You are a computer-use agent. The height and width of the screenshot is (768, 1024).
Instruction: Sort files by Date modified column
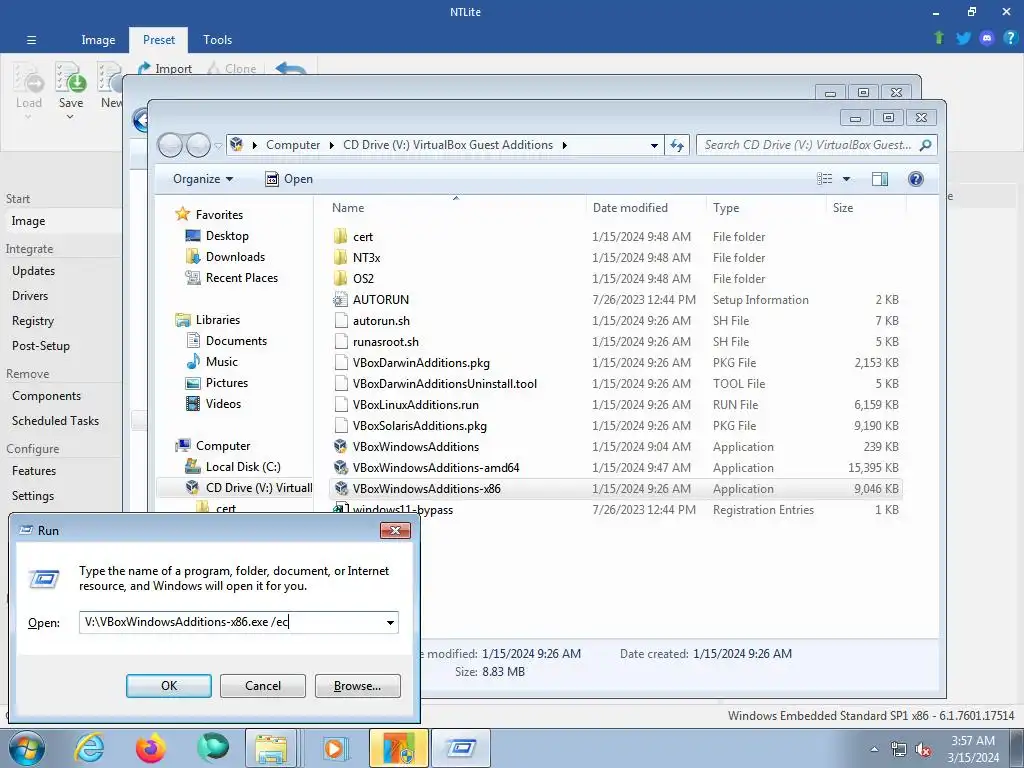point(630,208)
